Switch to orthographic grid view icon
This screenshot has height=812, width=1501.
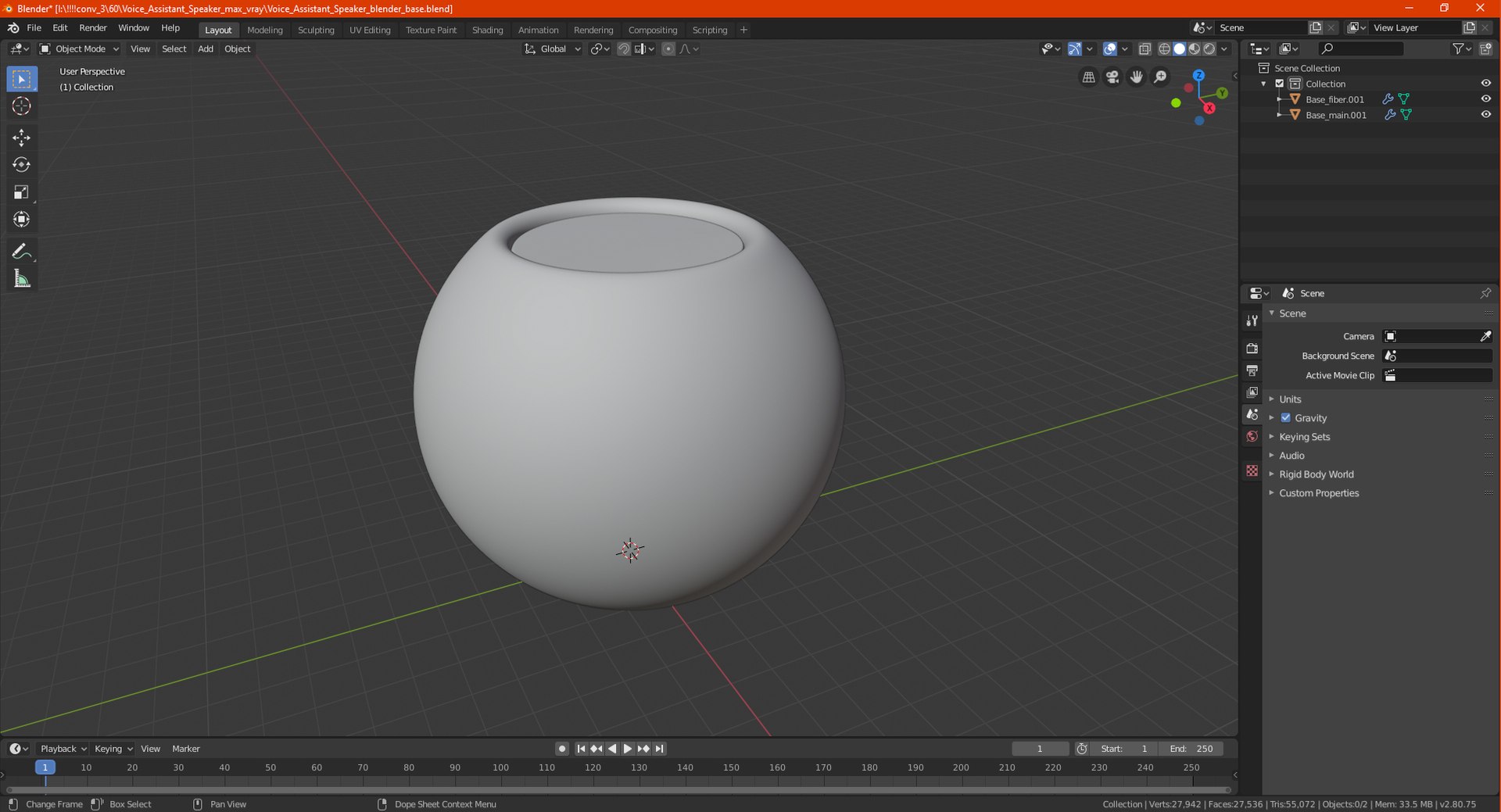1088,77
